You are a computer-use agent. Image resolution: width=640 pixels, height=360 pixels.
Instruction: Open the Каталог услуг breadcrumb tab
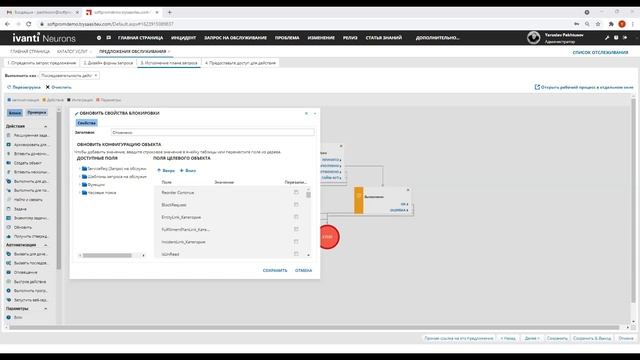click(x=72, y=51)
